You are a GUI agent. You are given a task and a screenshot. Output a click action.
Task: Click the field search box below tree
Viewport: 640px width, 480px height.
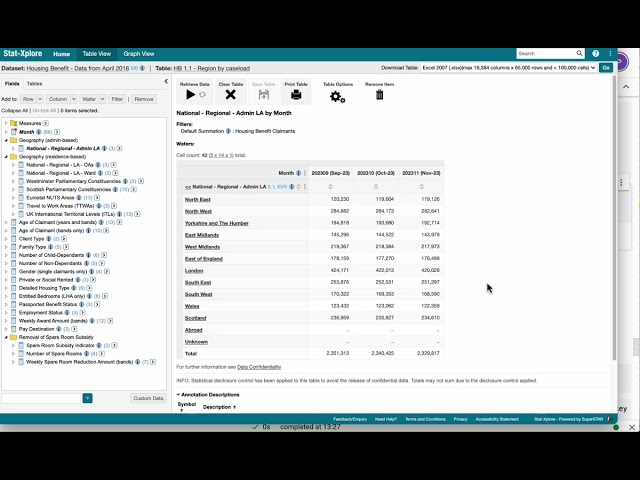click(x=41, y=398)
